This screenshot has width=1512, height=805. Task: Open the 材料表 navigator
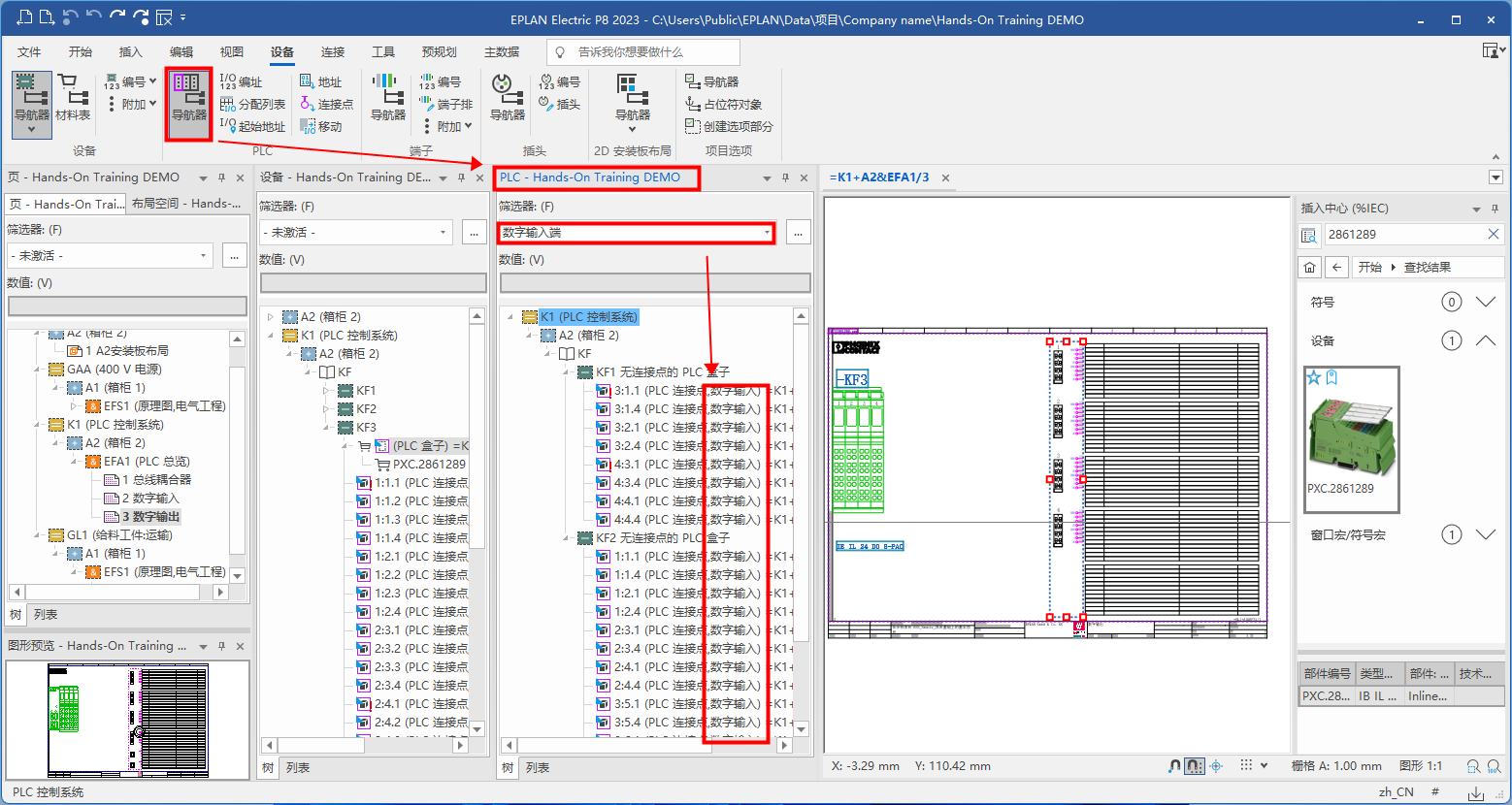click(x=73, y=97)
